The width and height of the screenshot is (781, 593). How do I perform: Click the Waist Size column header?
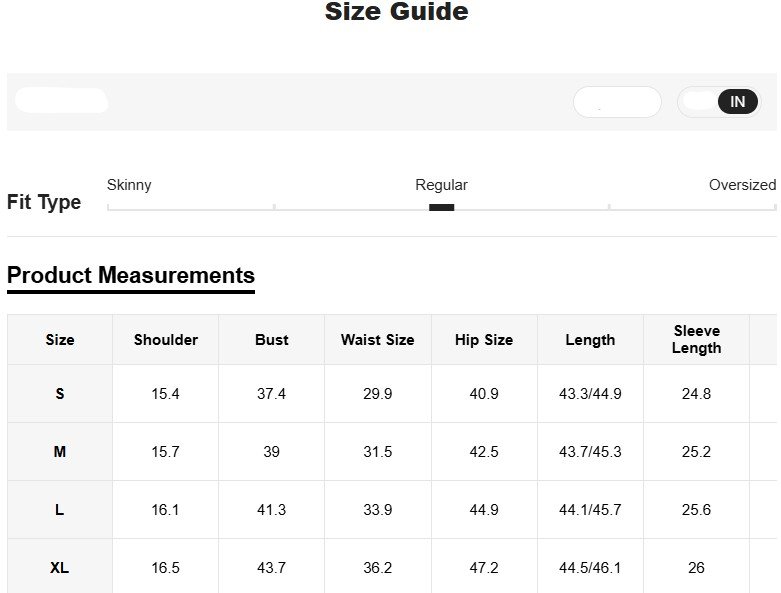377,340
